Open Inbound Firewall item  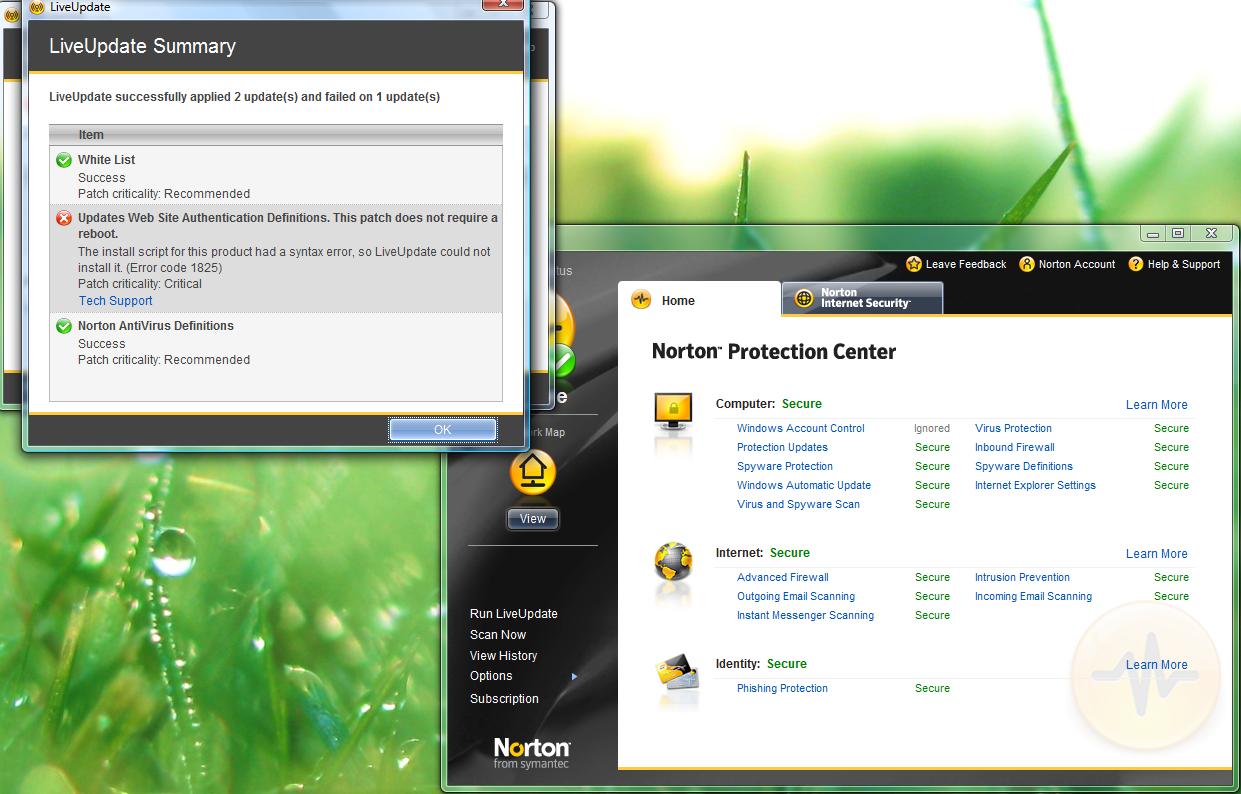1015,447
